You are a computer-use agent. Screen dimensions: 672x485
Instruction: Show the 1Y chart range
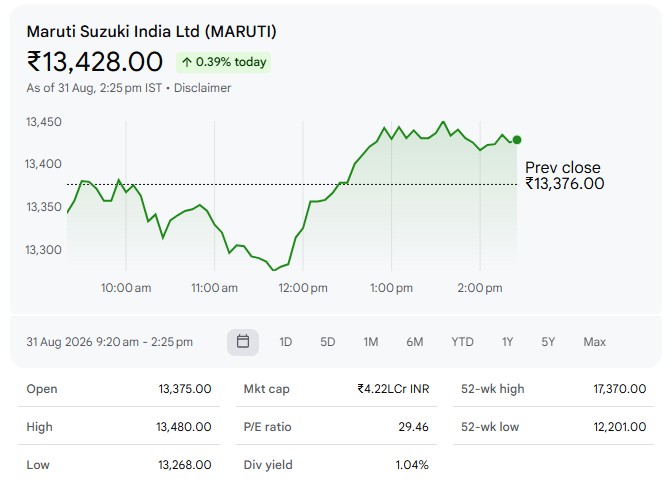pos(507,342)
